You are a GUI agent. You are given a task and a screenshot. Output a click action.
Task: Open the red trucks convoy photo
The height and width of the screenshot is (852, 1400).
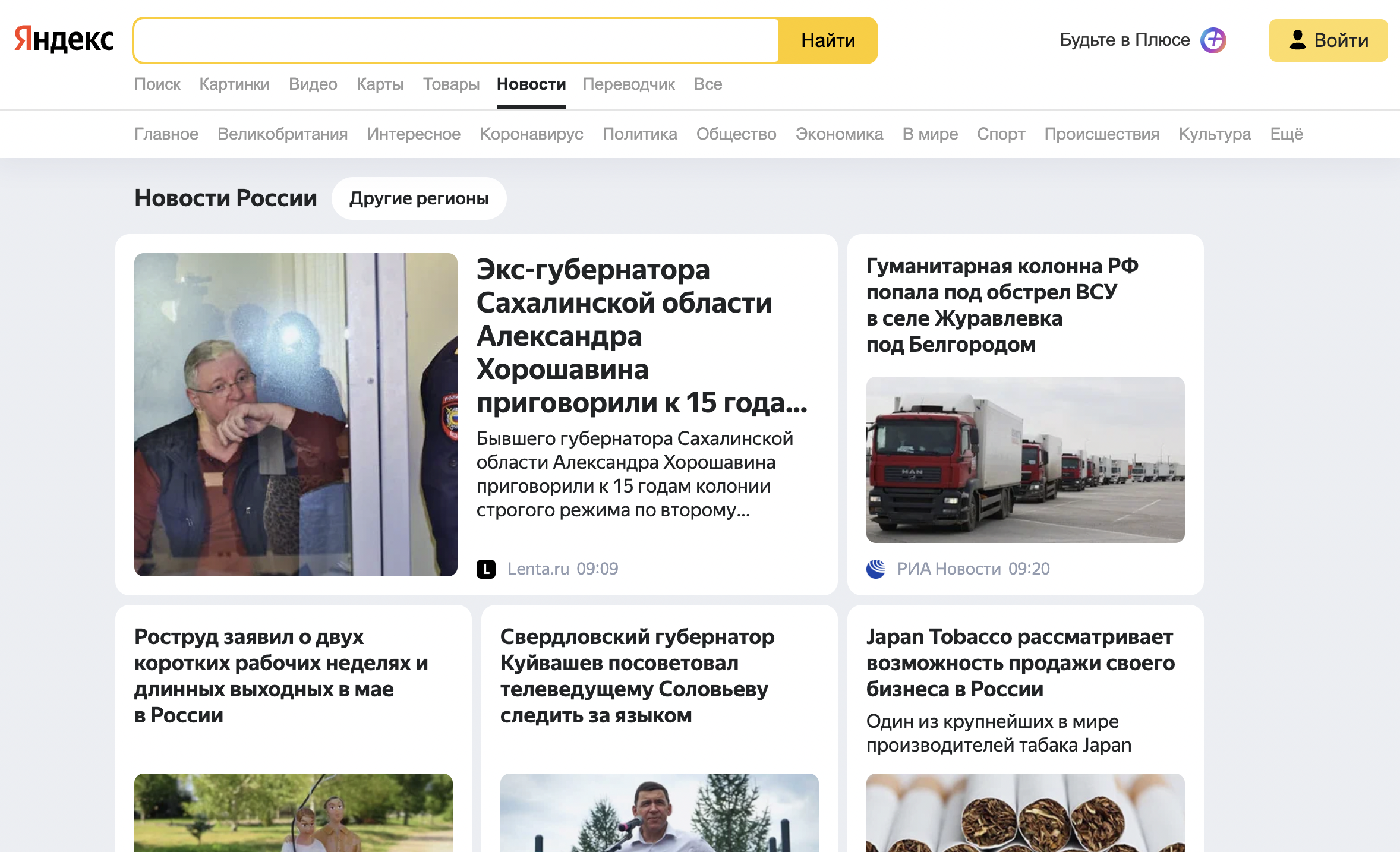point(1025,459)
